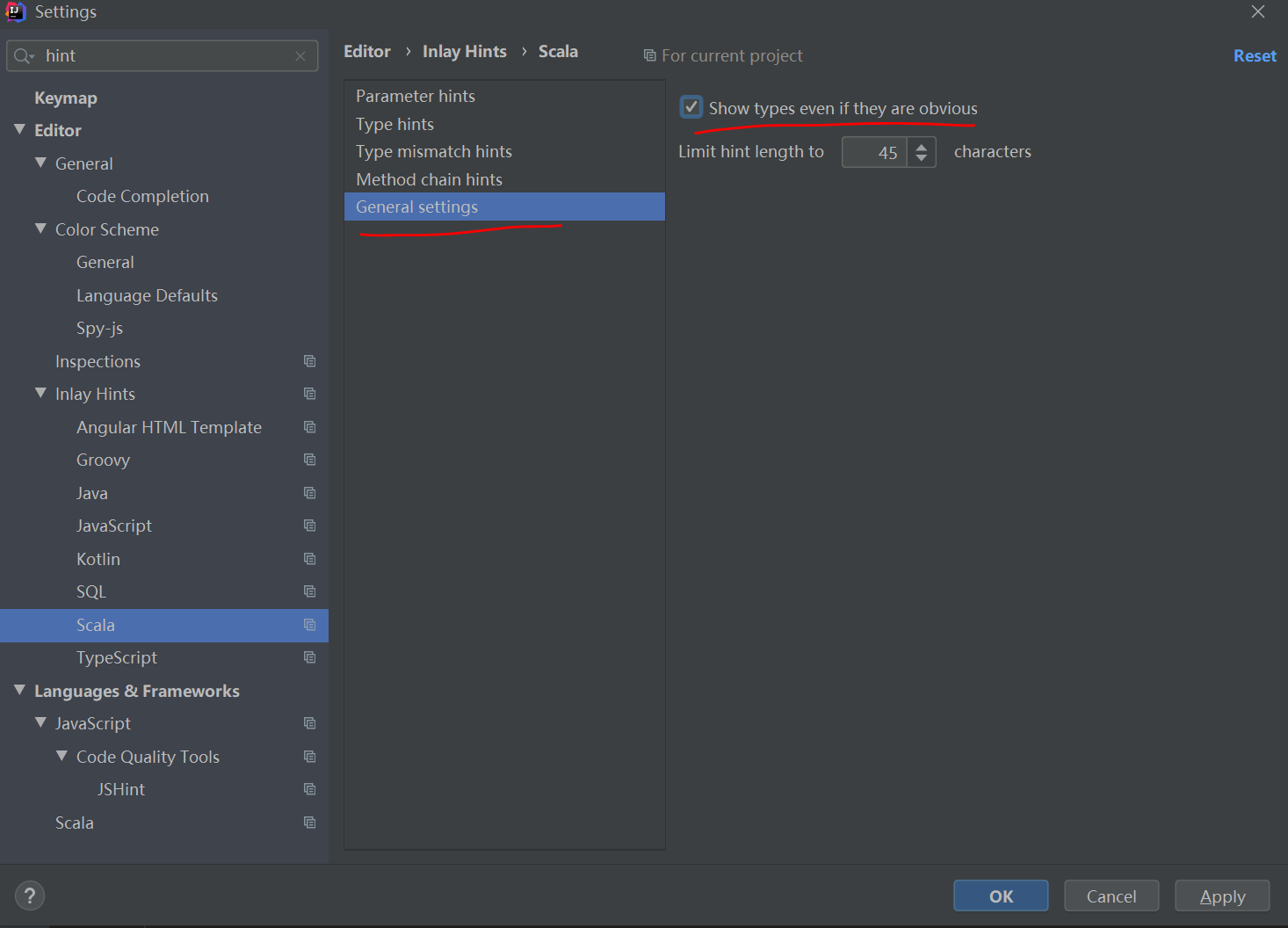
Task: Collapse the Languages & Frameworks node
Action: [20, 690]
